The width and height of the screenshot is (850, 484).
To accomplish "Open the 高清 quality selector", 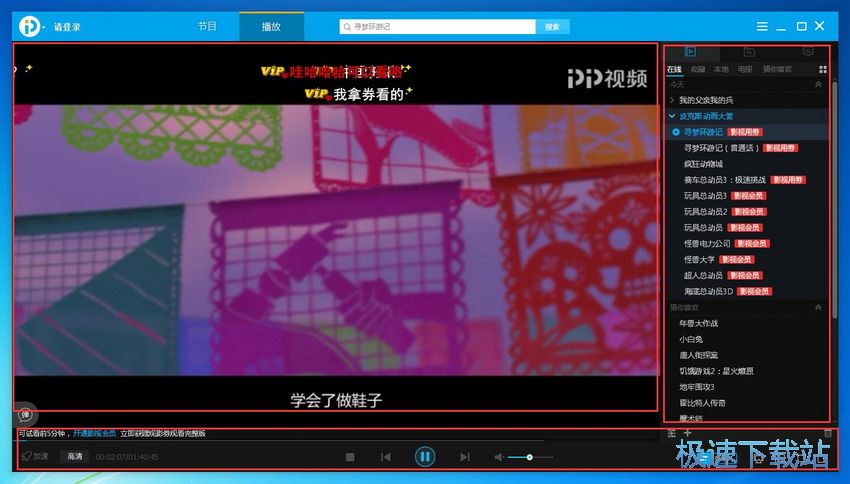I will (x=74, y=456).
